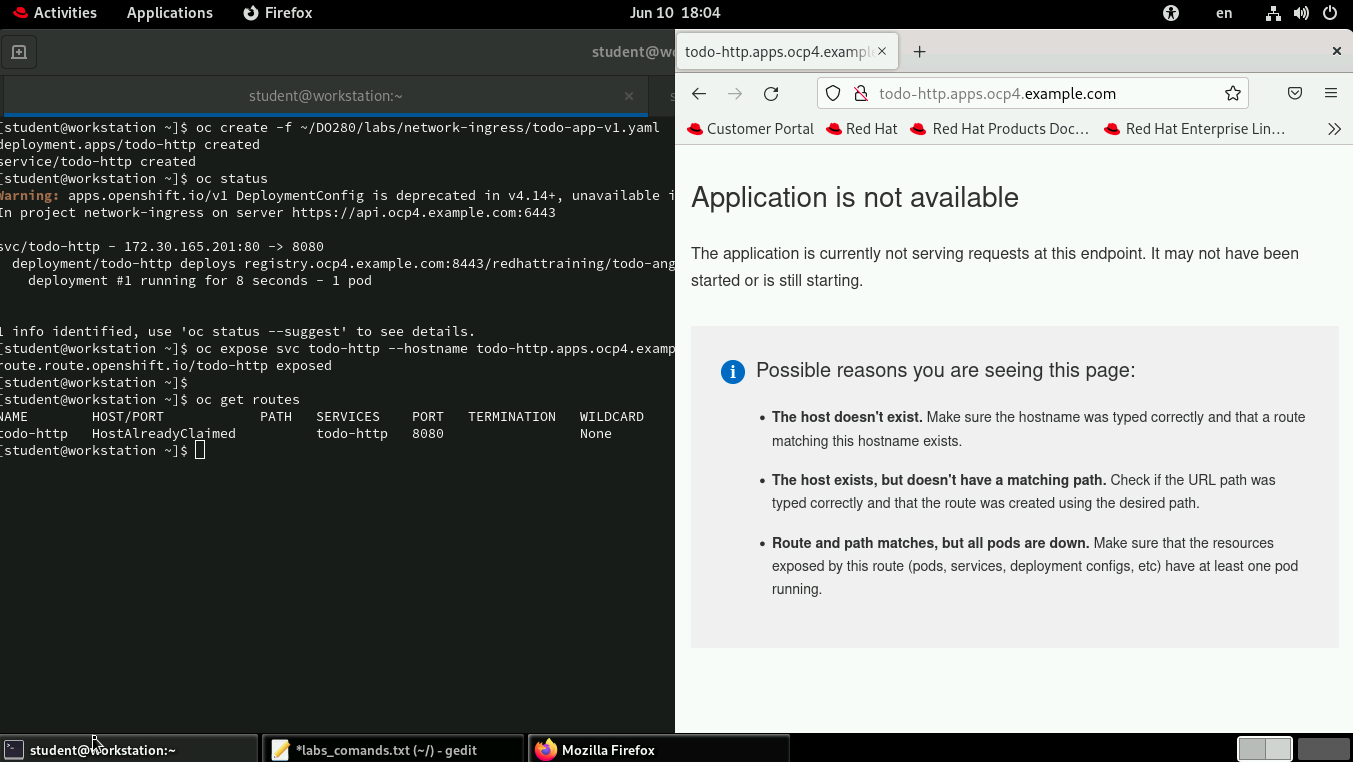Viewport: 1353px width, 762px height.
Task: Bookmark the page using the star
Action: point(1232,92)
